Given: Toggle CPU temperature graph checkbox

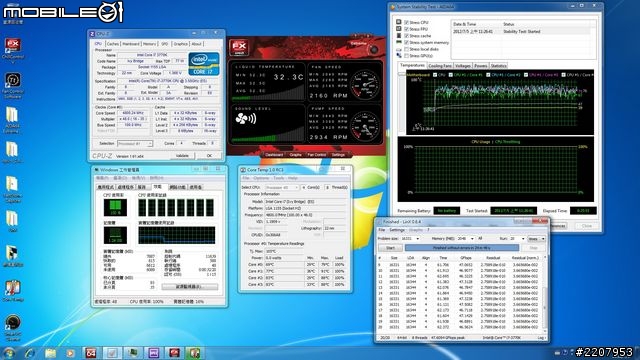Looking at the screenshot, I should (x=435, y=75).
